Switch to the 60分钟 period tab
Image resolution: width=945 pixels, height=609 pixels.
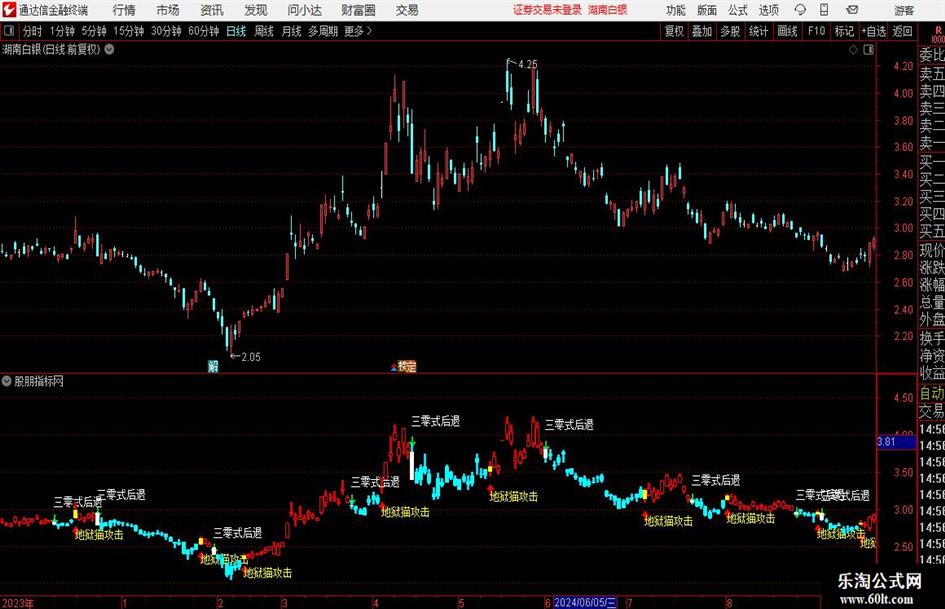(x=203, y=31)
